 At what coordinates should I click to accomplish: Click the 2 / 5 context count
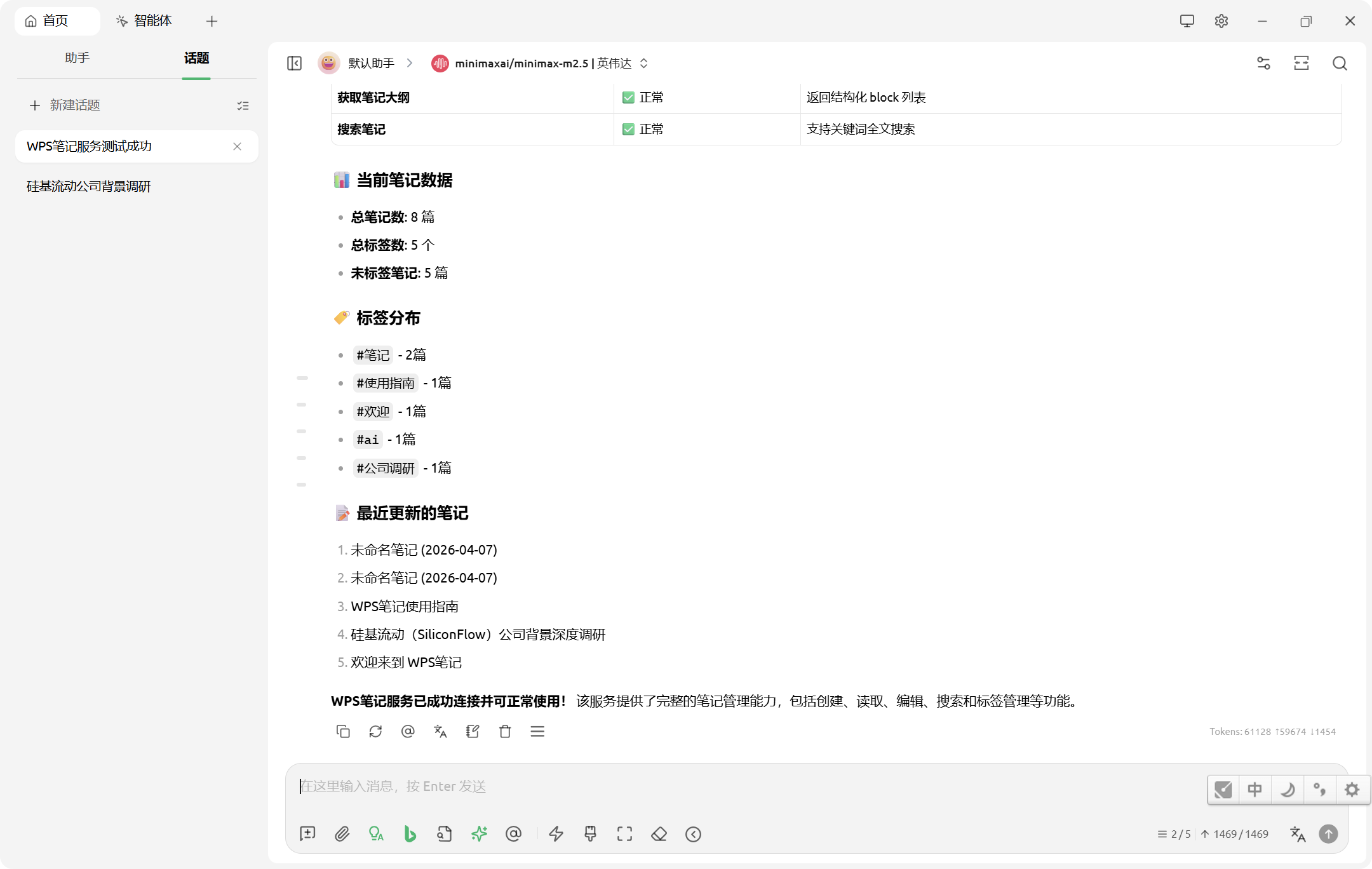(1174, 834)
